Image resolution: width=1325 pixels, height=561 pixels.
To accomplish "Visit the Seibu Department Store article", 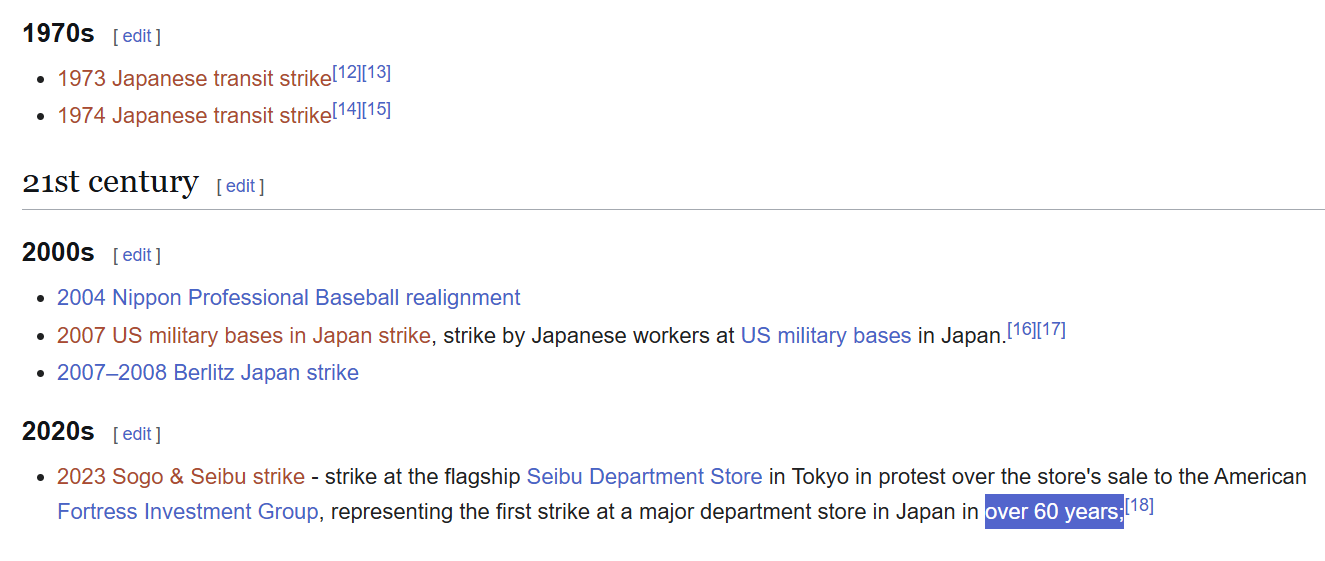I will [644, 477].
